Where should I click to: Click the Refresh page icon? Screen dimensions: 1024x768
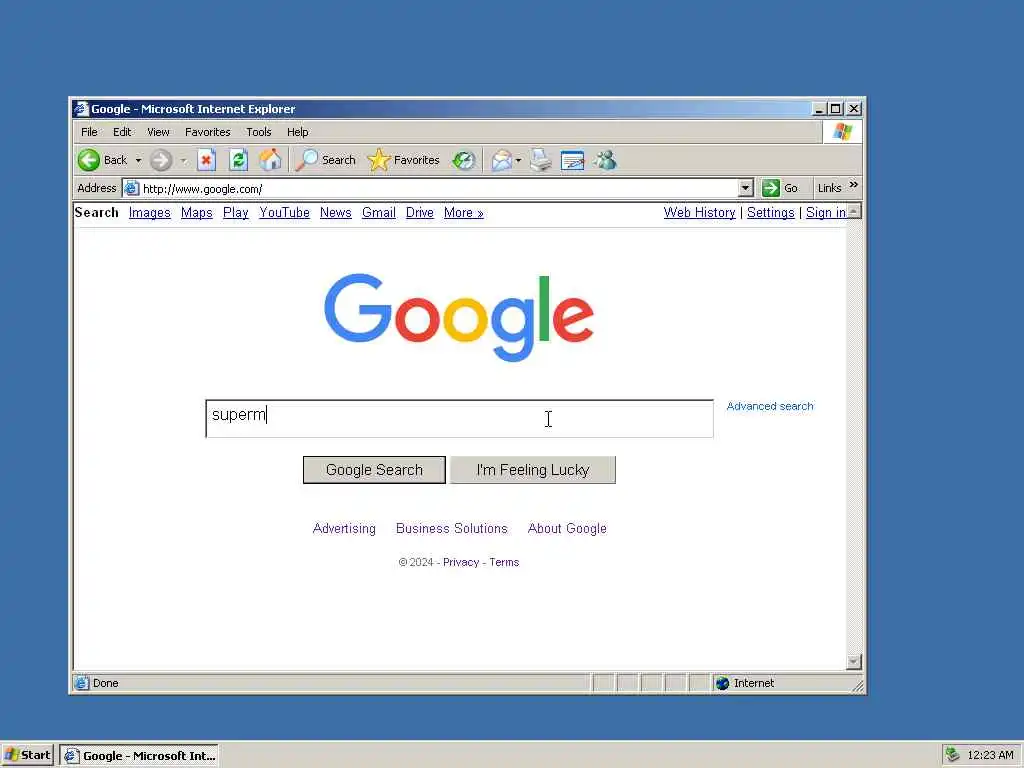(238, 160)
